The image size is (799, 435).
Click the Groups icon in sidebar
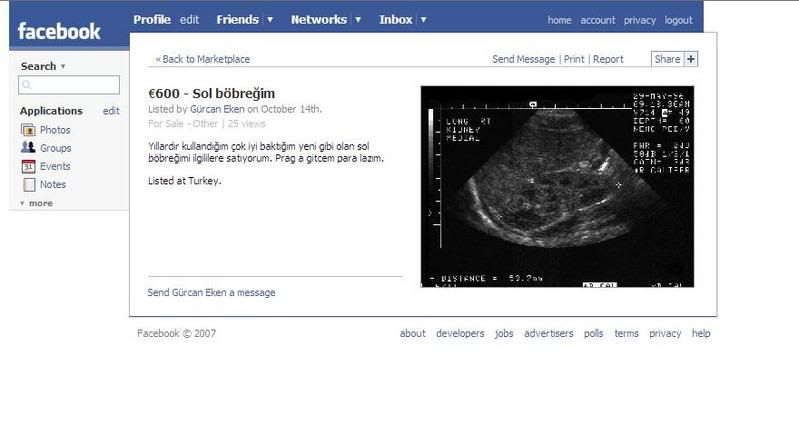pos(28,148)
